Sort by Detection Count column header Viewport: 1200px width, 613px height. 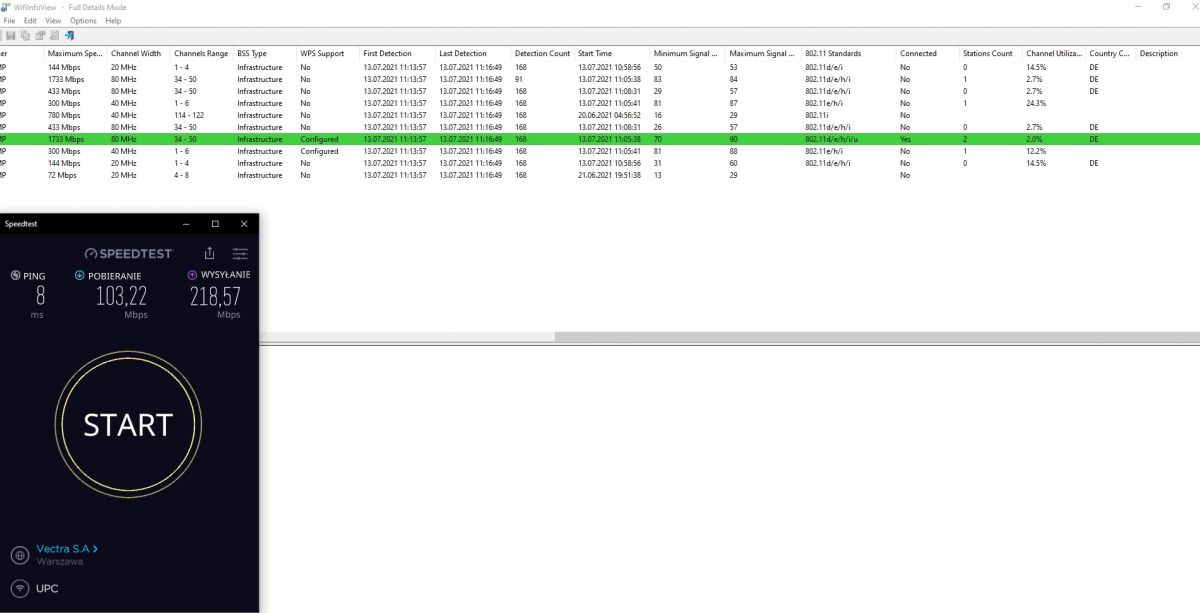pos(542,53)
